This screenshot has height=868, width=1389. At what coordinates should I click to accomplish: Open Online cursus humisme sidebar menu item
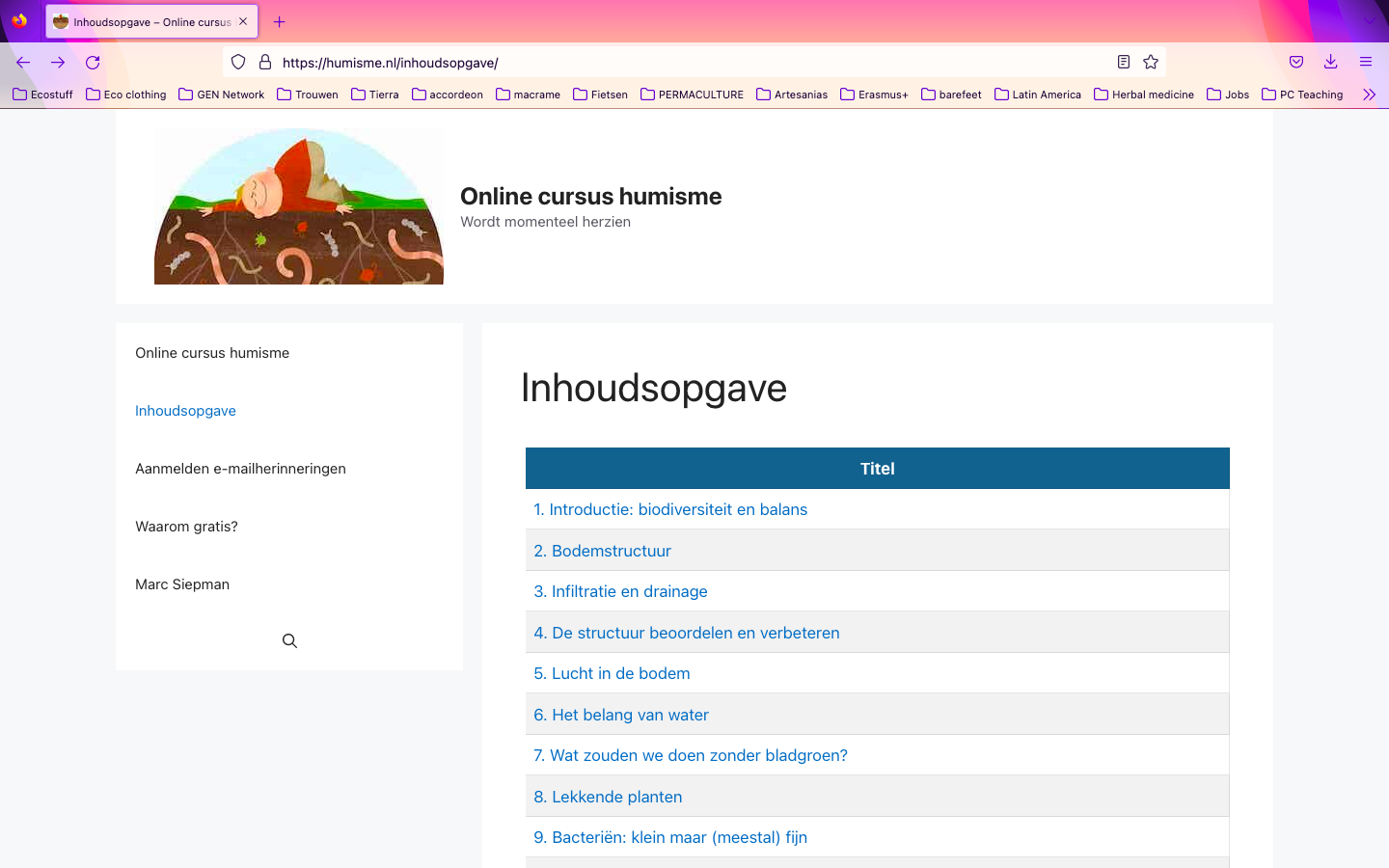pos(212,353)
